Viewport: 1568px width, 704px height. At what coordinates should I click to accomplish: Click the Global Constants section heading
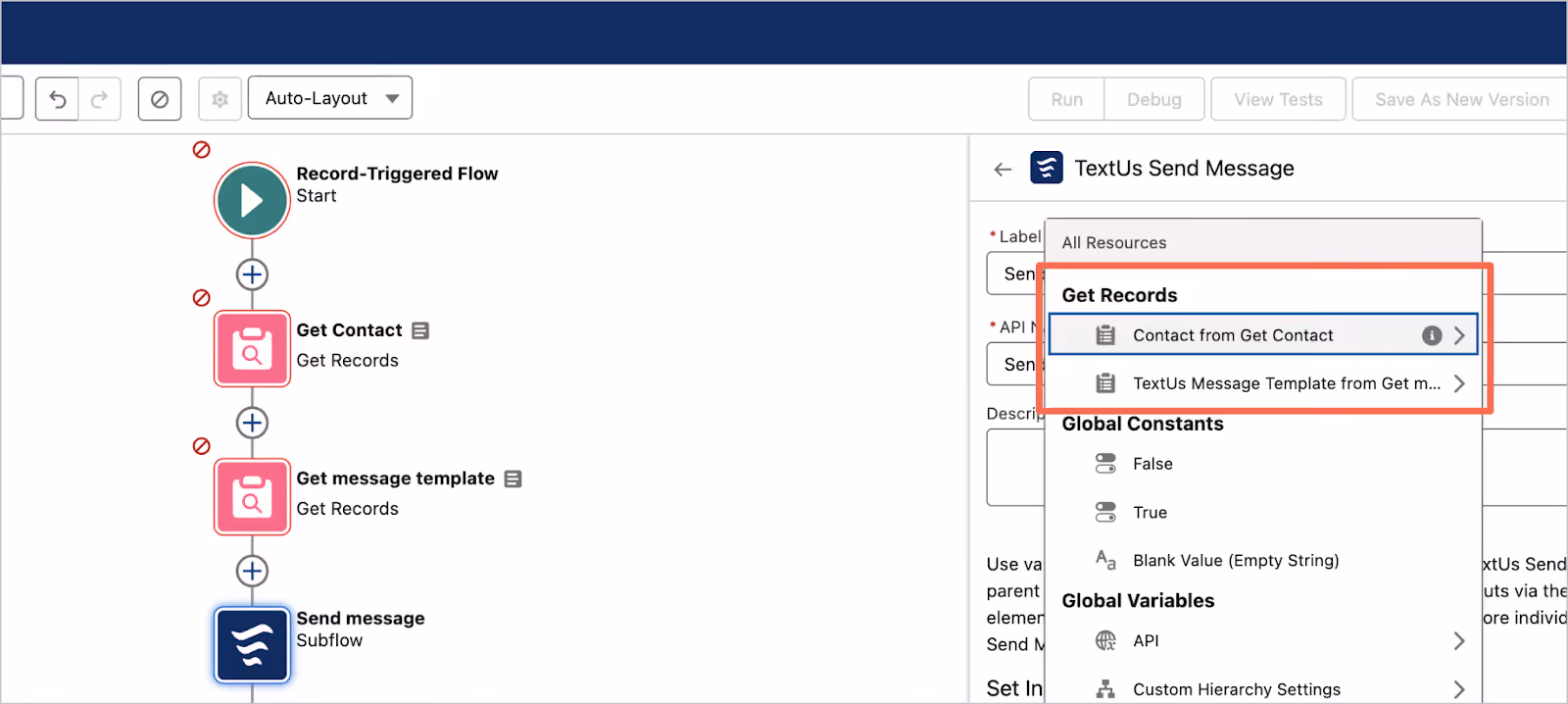point(1143,424)
